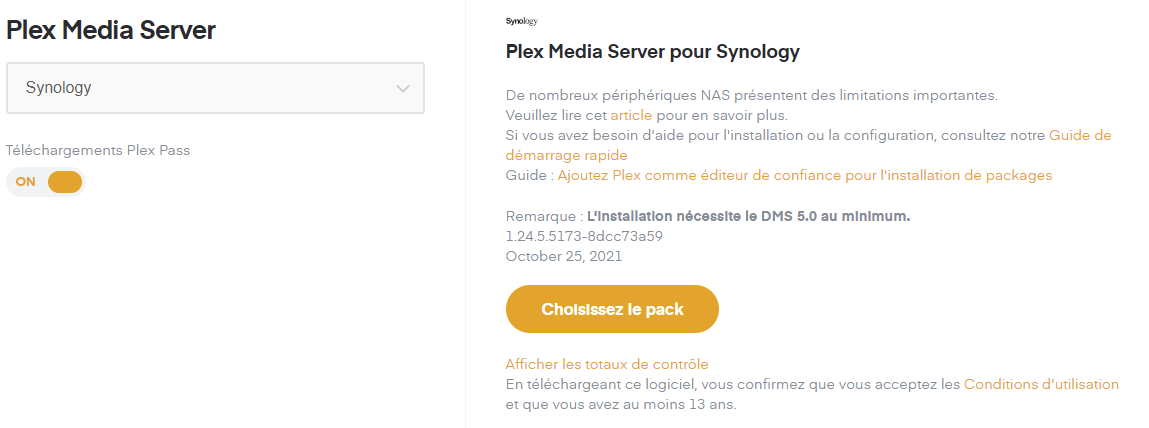
Task: Click the 'au moins 13 ans' age notice
Action: pos(674,404)
